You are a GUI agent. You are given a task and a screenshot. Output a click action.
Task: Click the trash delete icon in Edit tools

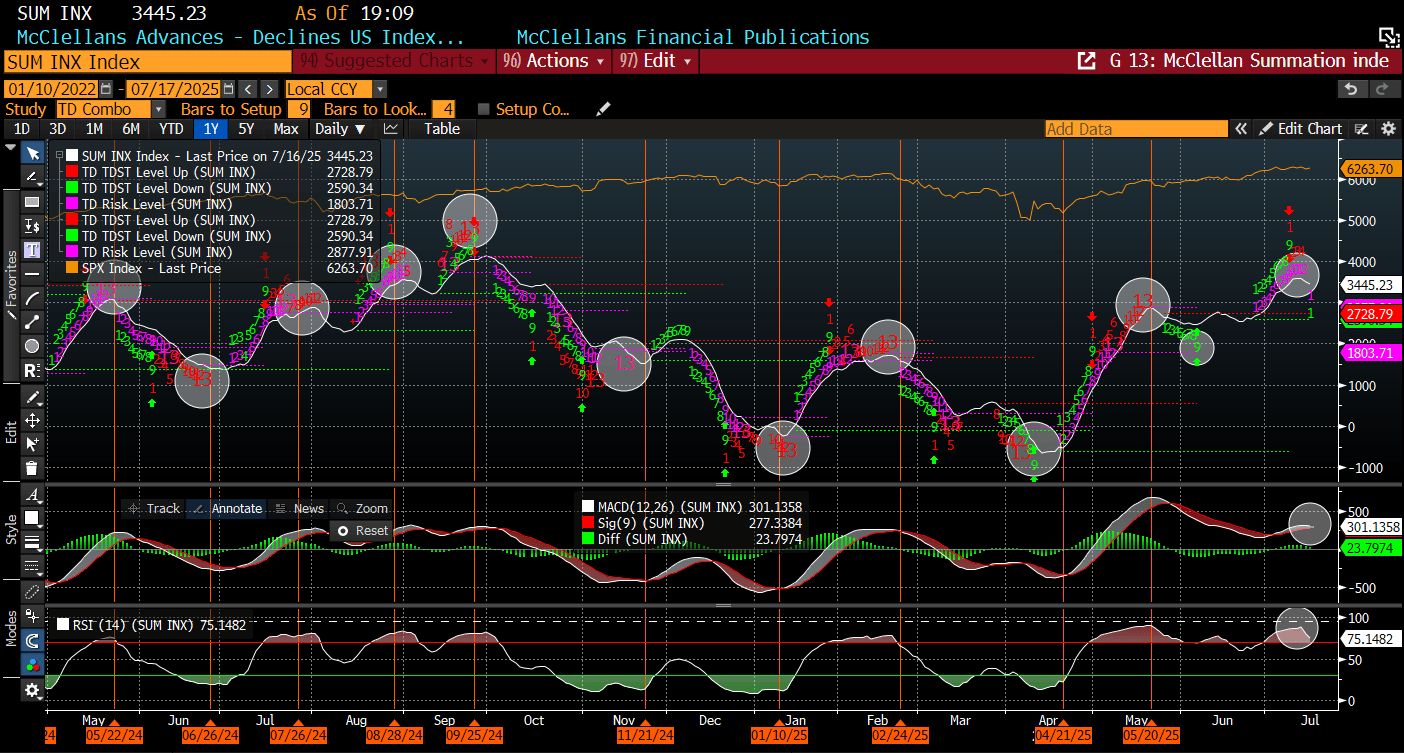click(x=32, y=467)
